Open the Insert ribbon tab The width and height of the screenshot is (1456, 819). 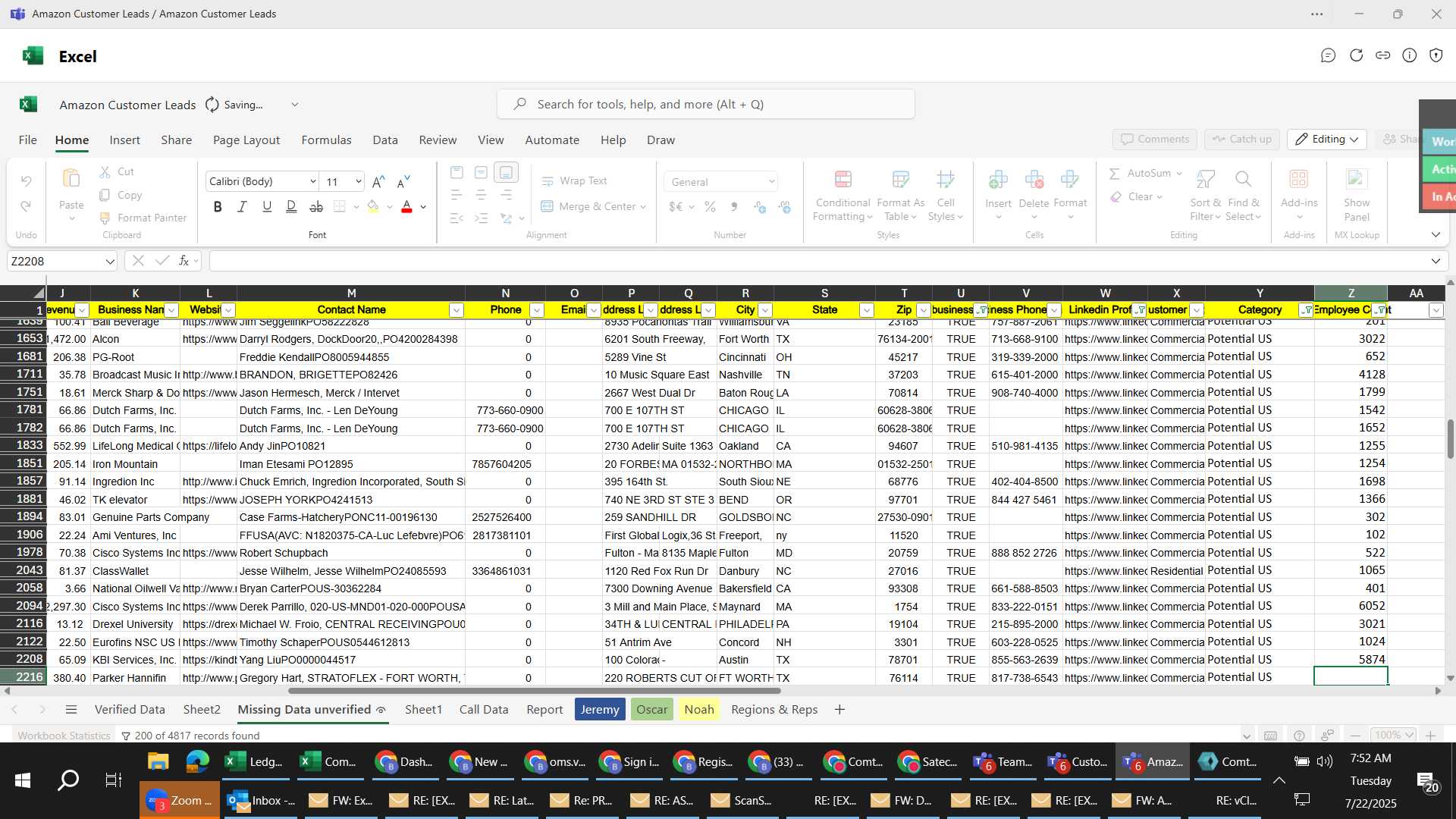[x=124, y=140]
